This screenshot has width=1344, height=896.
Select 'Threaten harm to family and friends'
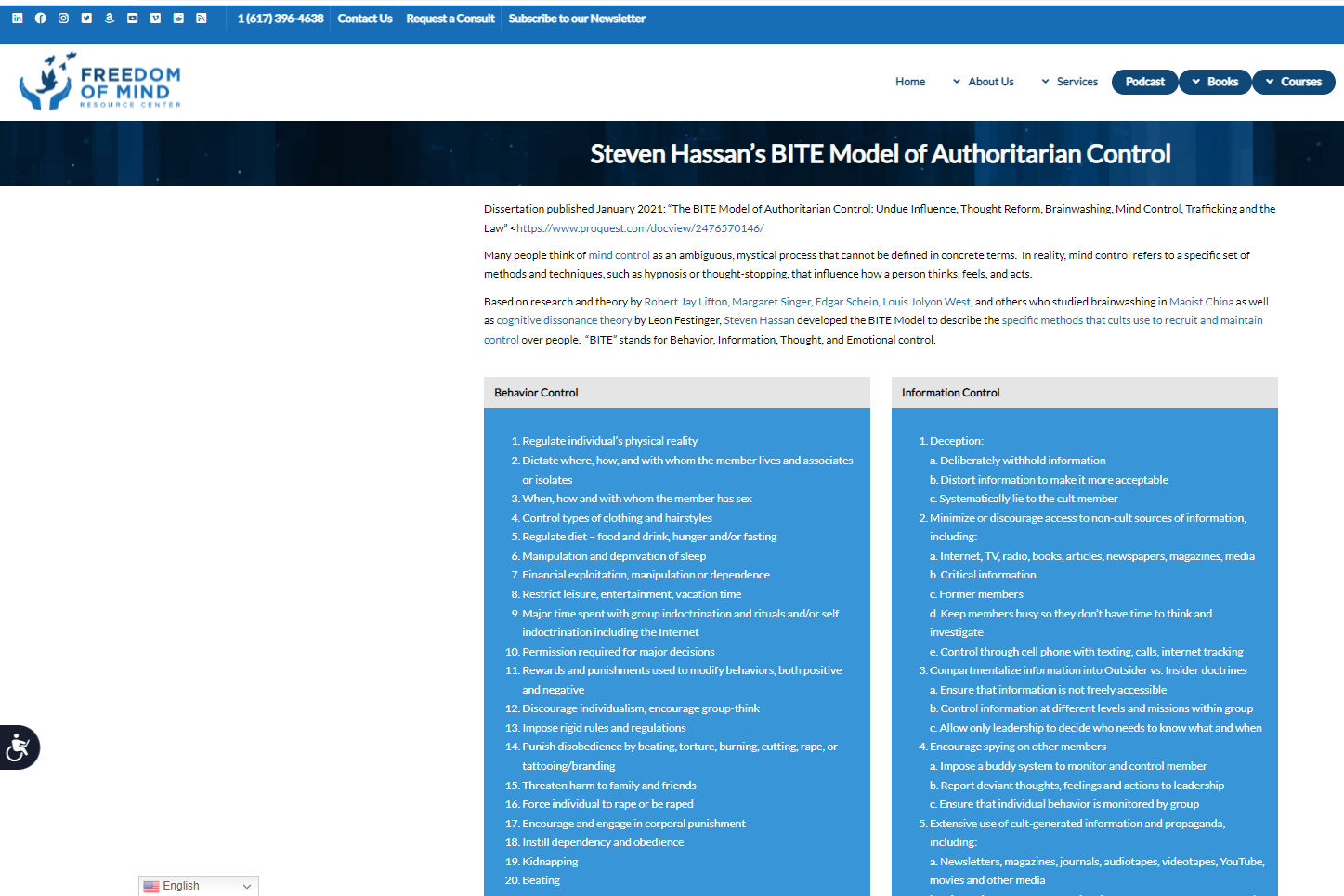[x=609, y=786]
